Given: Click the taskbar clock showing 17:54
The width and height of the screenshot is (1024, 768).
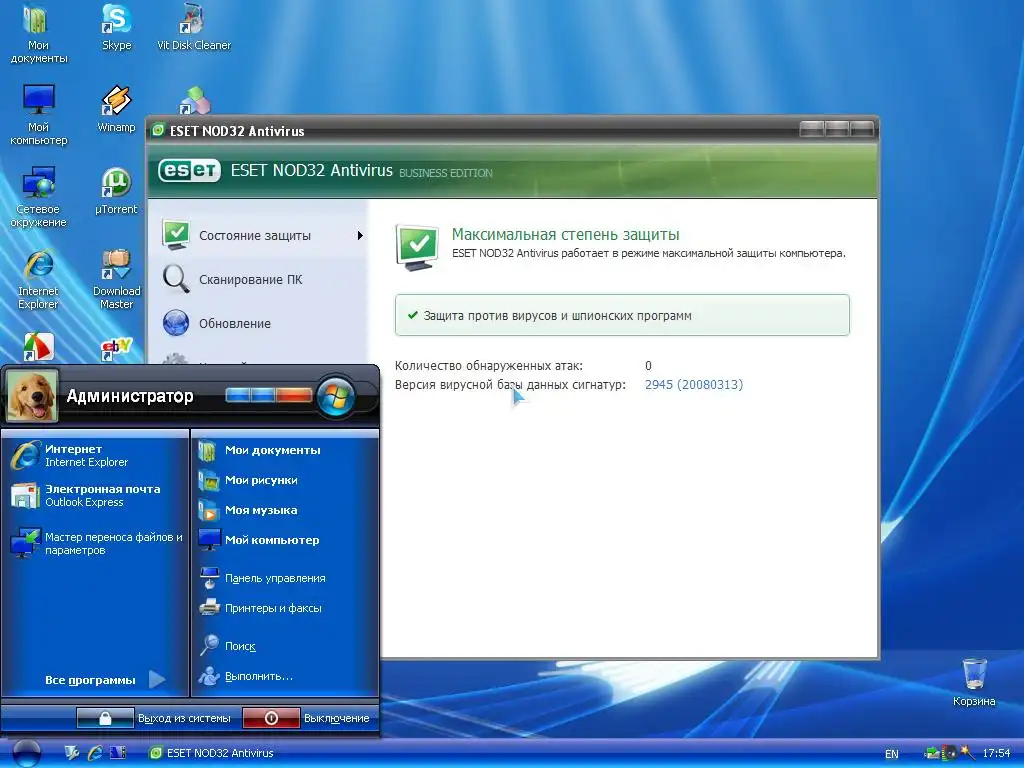Looking at the screenshot, I should pos(996,753).
